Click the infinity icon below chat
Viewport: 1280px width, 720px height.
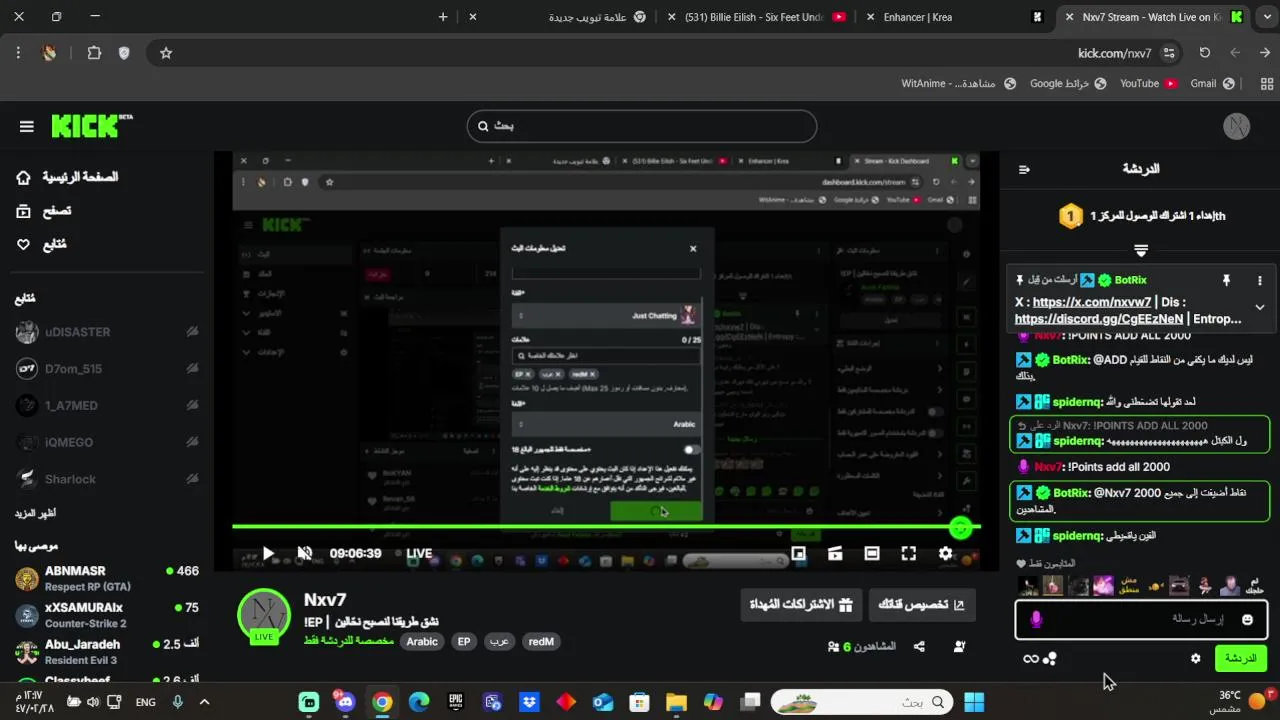[x=1031, y=659]
